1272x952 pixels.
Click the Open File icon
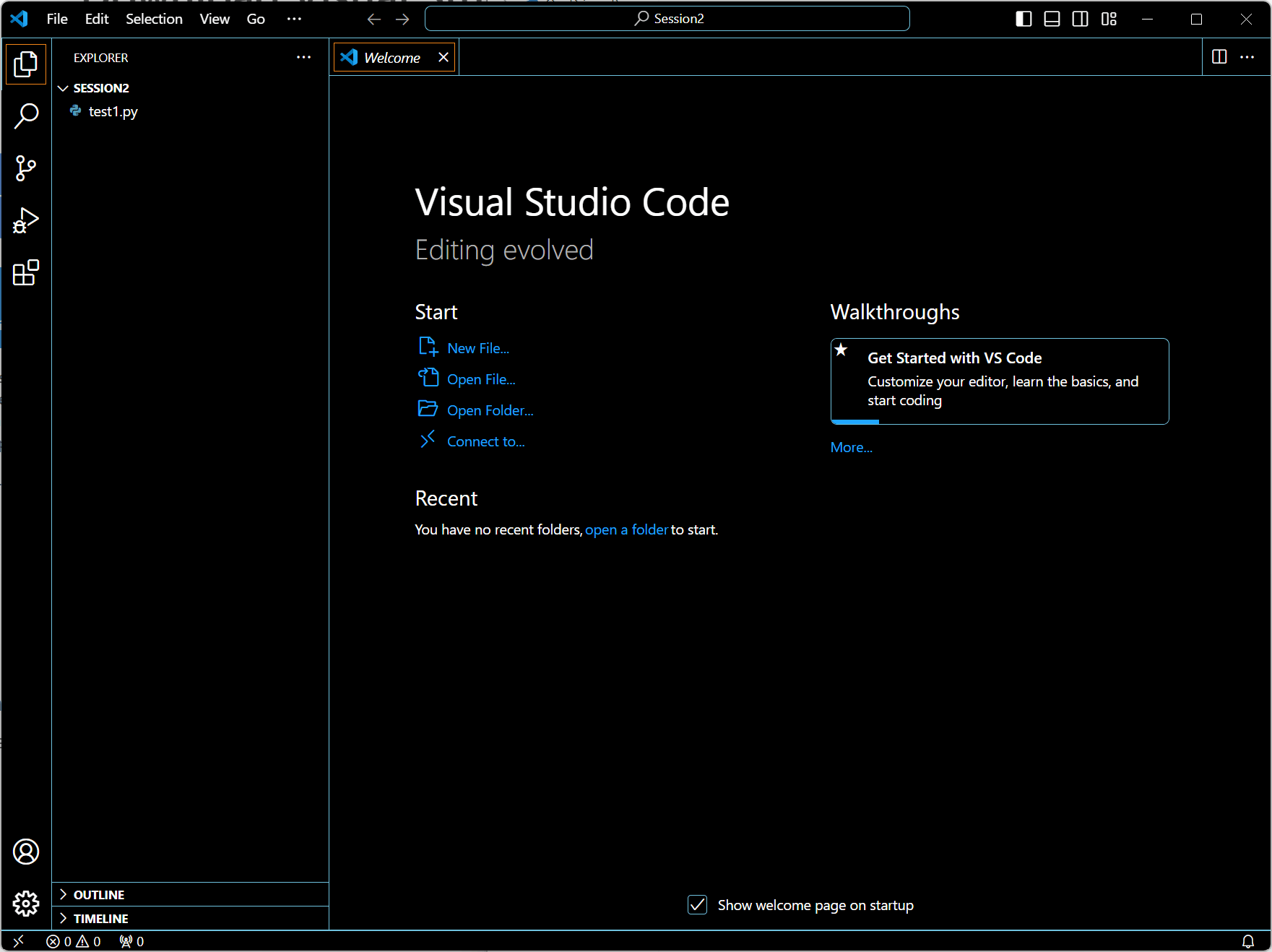pos(428,378)
